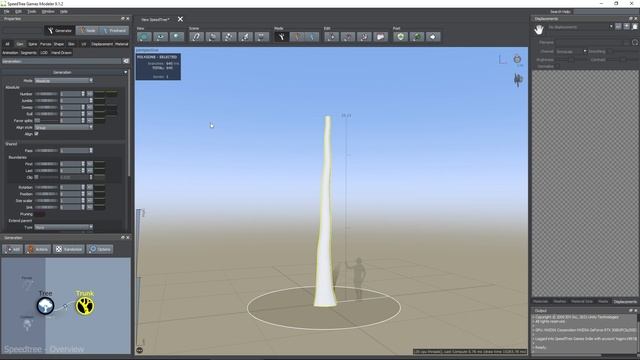Click the curved-line icon under Scene group
Screen dimensions: 640x360
pos(196,37)
